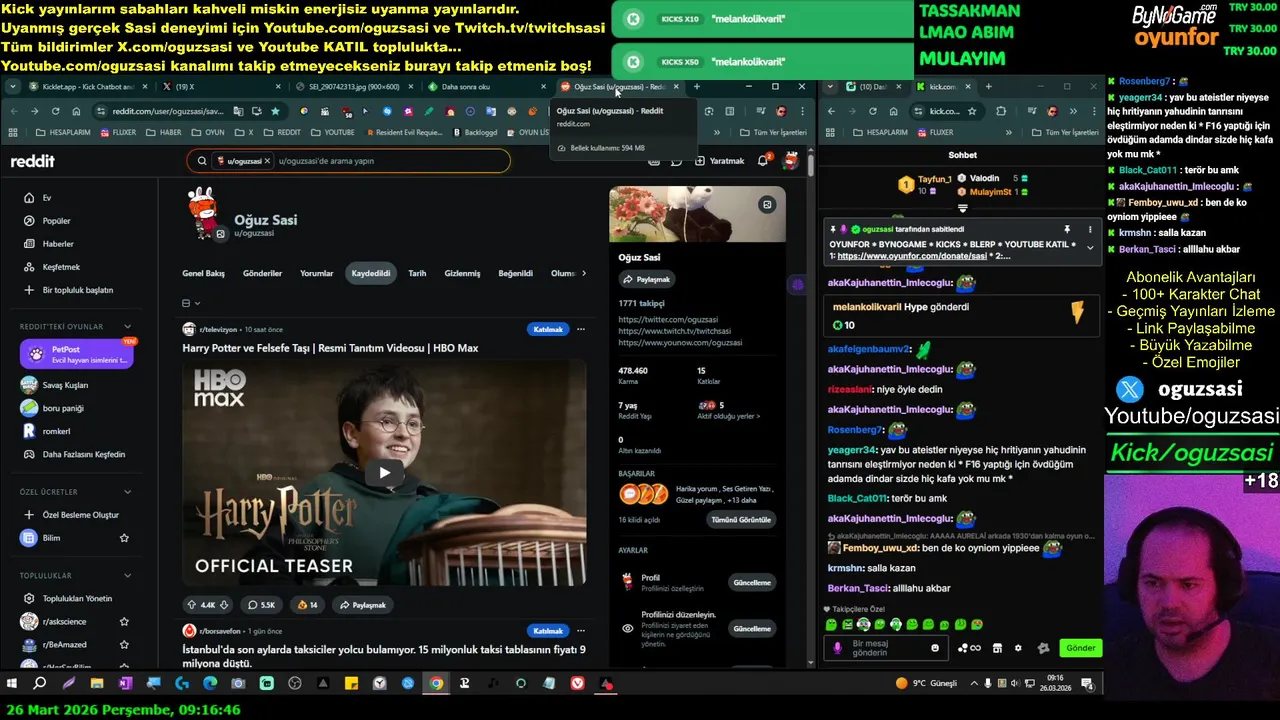The image size is (1280, 720).
Task: Unpin the pinned Kick chat message
Action: click(1067, 229)
